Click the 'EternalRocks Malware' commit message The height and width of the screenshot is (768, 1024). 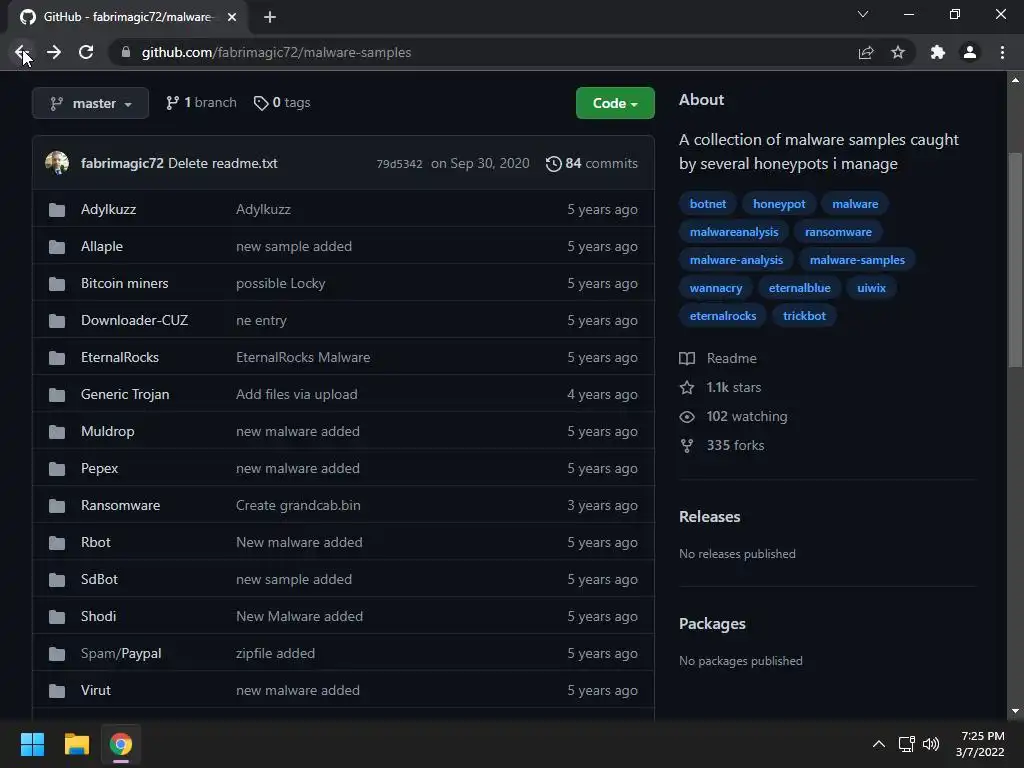pos(303,357)
